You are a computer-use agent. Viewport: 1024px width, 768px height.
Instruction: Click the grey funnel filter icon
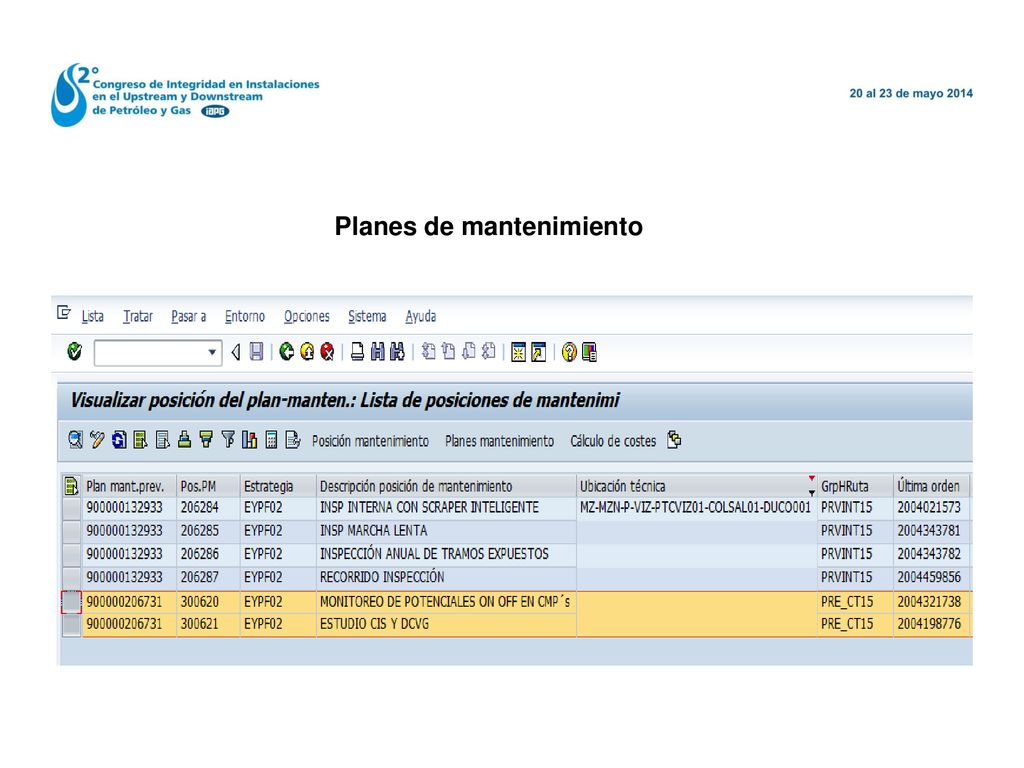point(228,440)
